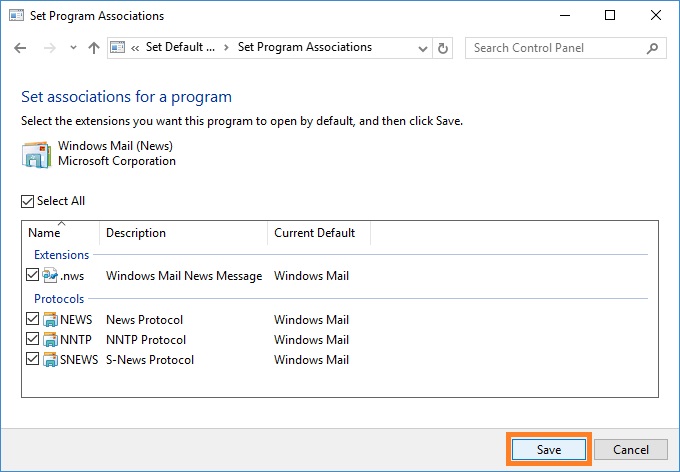Open the recent locations dropdown arrow
This screenshot has width=680, height=472.
pyautogui.click(x=73, y=48)
